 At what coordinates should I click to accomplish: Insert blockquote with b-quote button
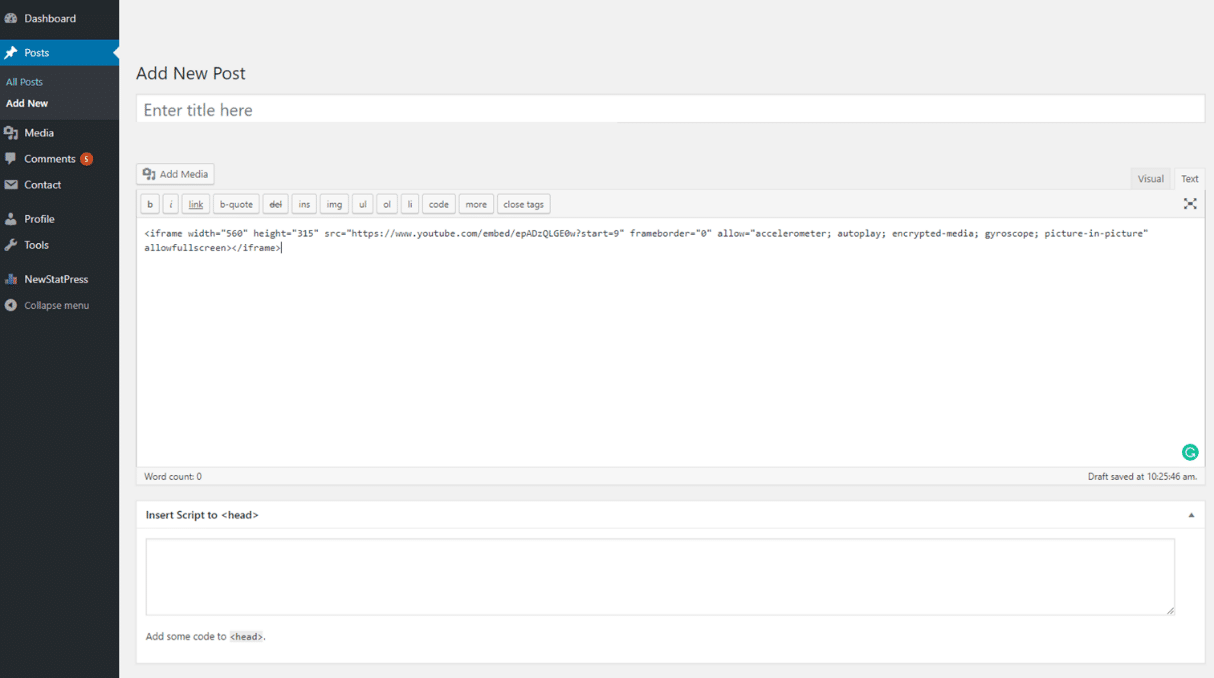[236, 204]
